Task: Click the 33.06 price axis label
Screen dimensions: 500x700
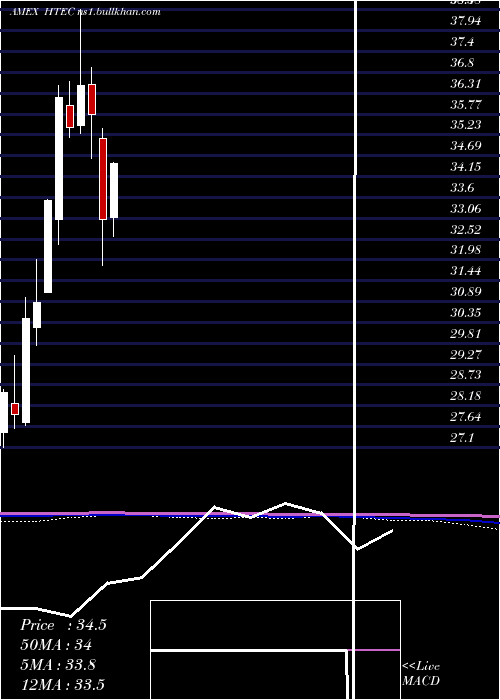Action: click(x=466, y=208)
